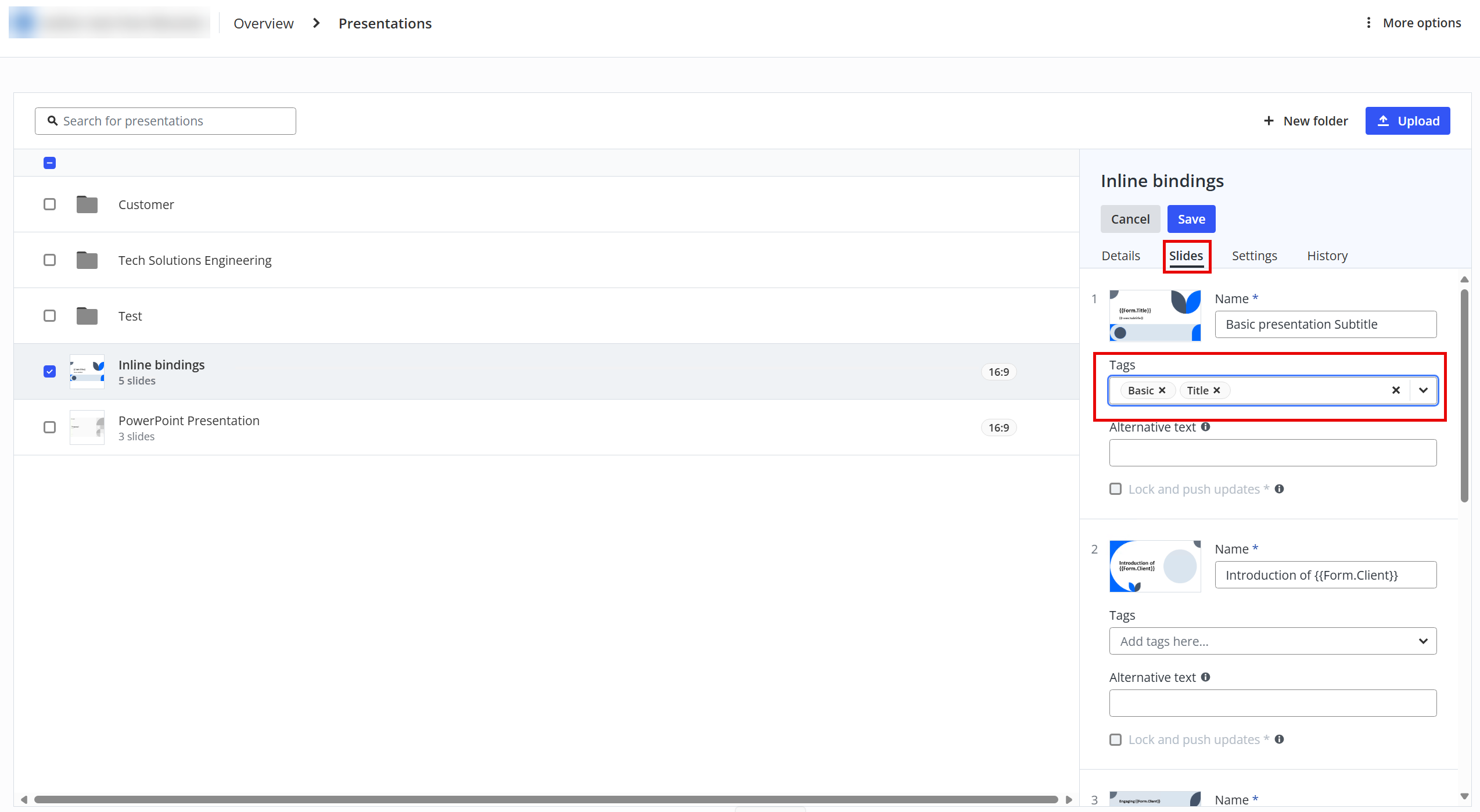Check the Tech Solutions Engineering checkbox
Viewport: 1480px width, 812px height.
pyautogui.click(x=50, y=260)
